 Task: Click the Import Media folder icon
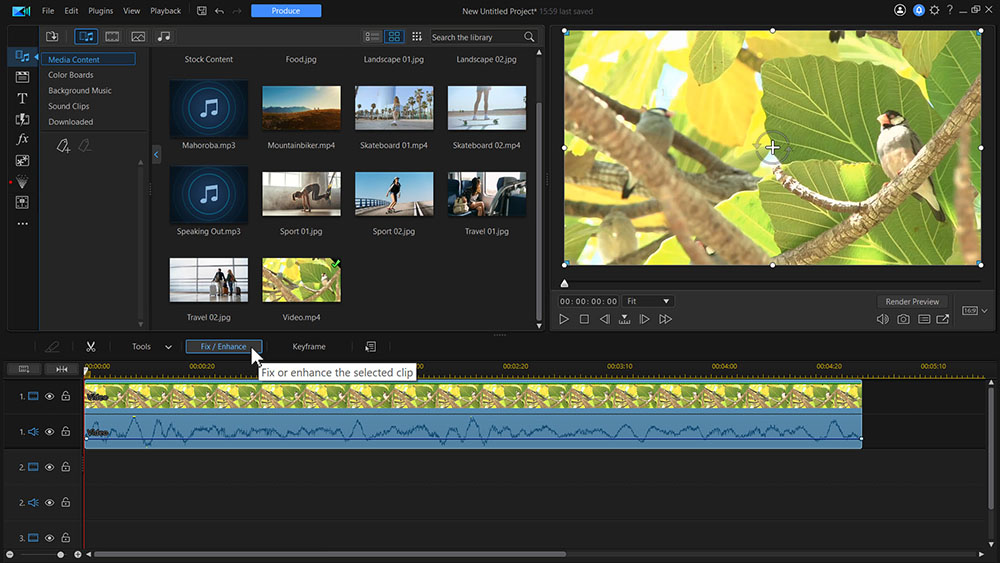click(52, 37)
